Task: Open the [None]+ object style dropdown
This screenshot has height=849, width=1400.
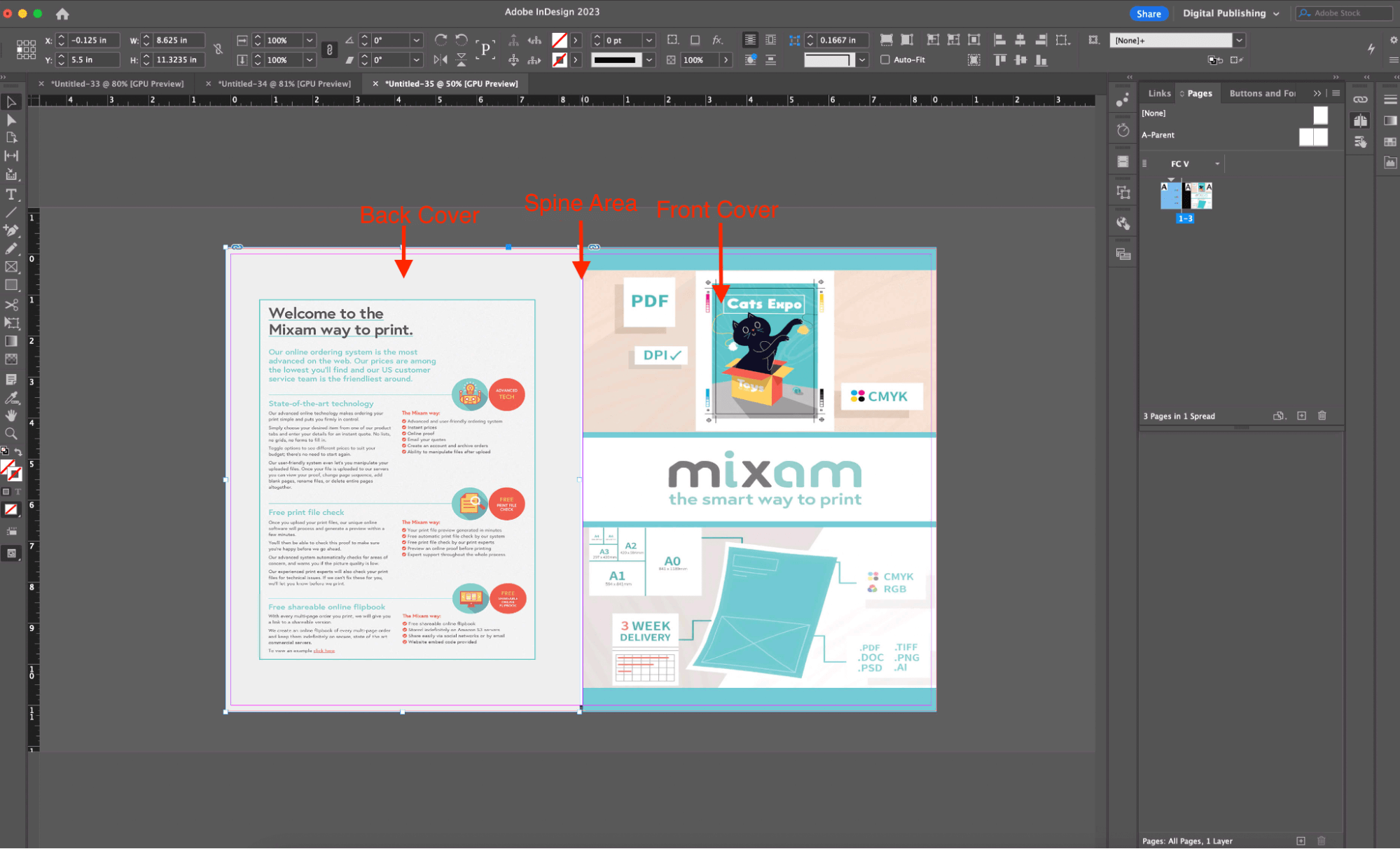Action: click(x=1239, y=40)
